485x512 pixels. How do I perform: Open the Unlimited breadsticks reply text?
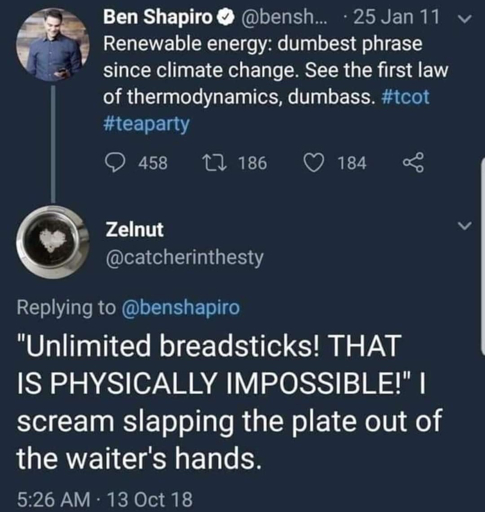point(229,402)
